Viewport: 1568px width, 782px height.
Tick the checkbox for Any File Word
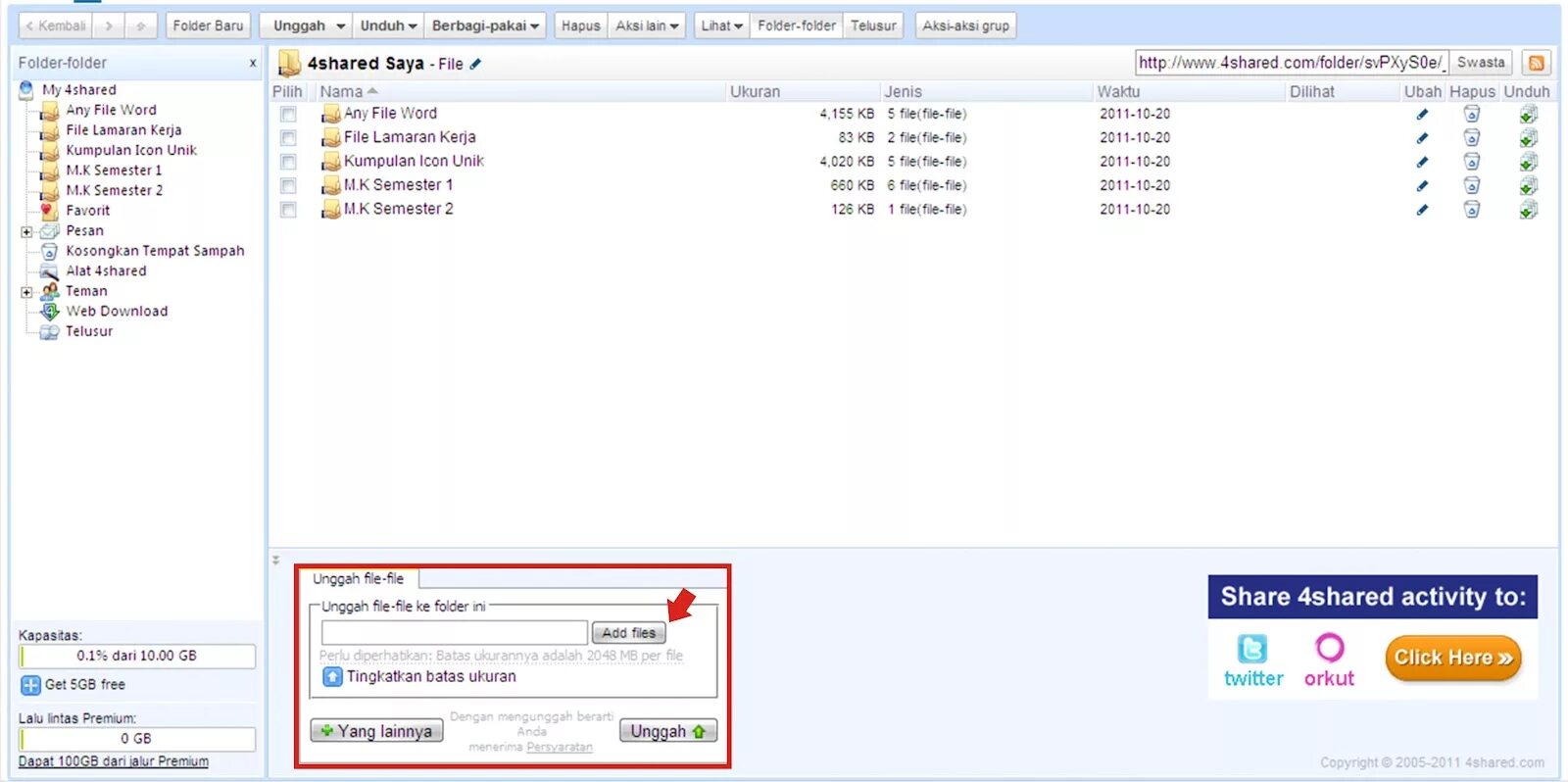point(288,114)
